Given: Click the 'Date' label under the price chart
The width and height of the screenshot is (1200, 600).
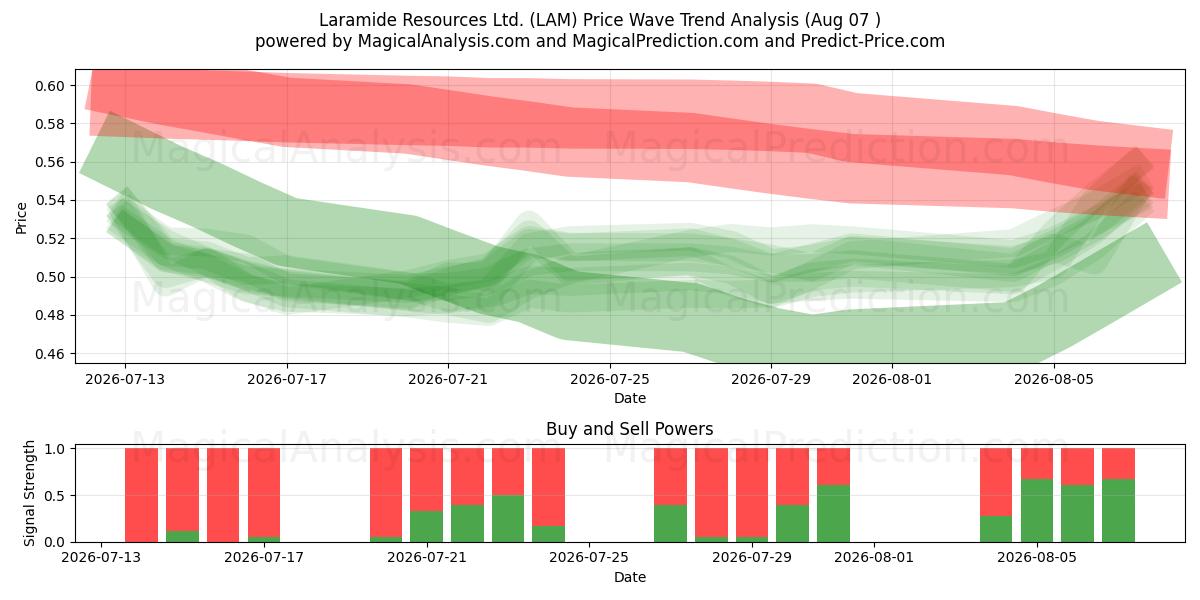Looking at the screenshot, I should pyautogui.click(x=630, y=398).
